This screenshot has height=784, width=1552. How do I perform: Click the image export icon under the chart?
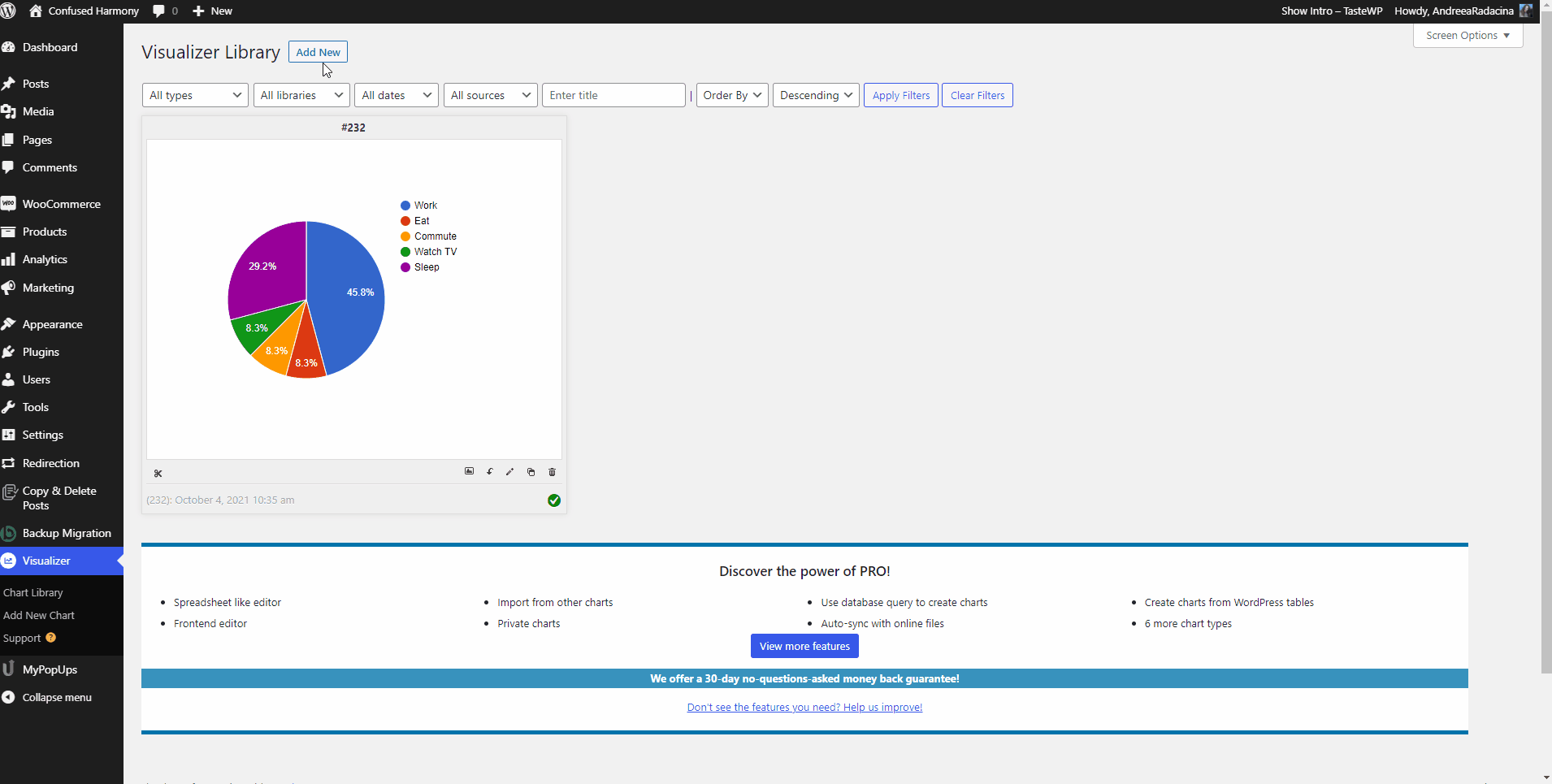coord(469,471)
